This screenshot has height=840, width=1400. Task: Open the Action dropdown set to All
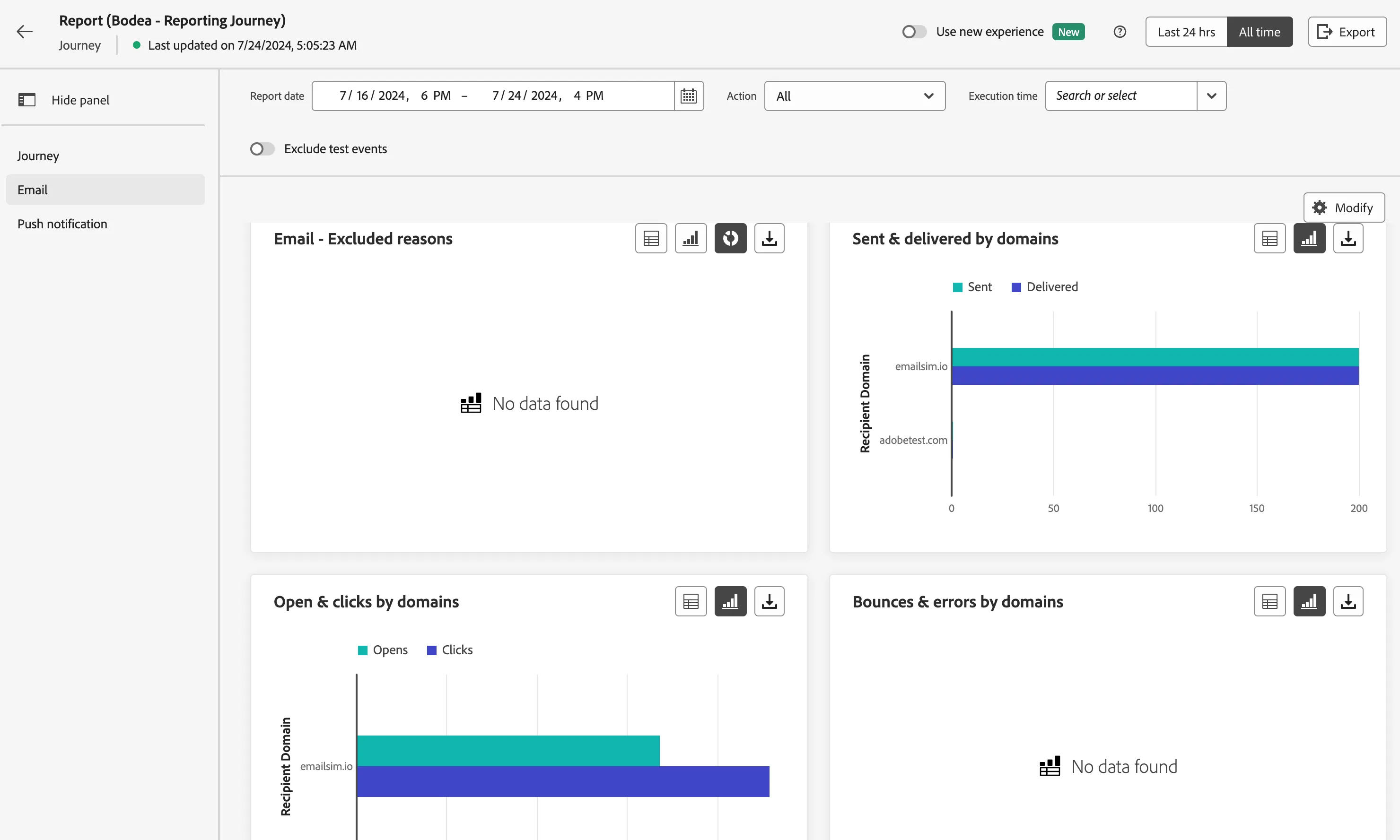pos(854,95)
